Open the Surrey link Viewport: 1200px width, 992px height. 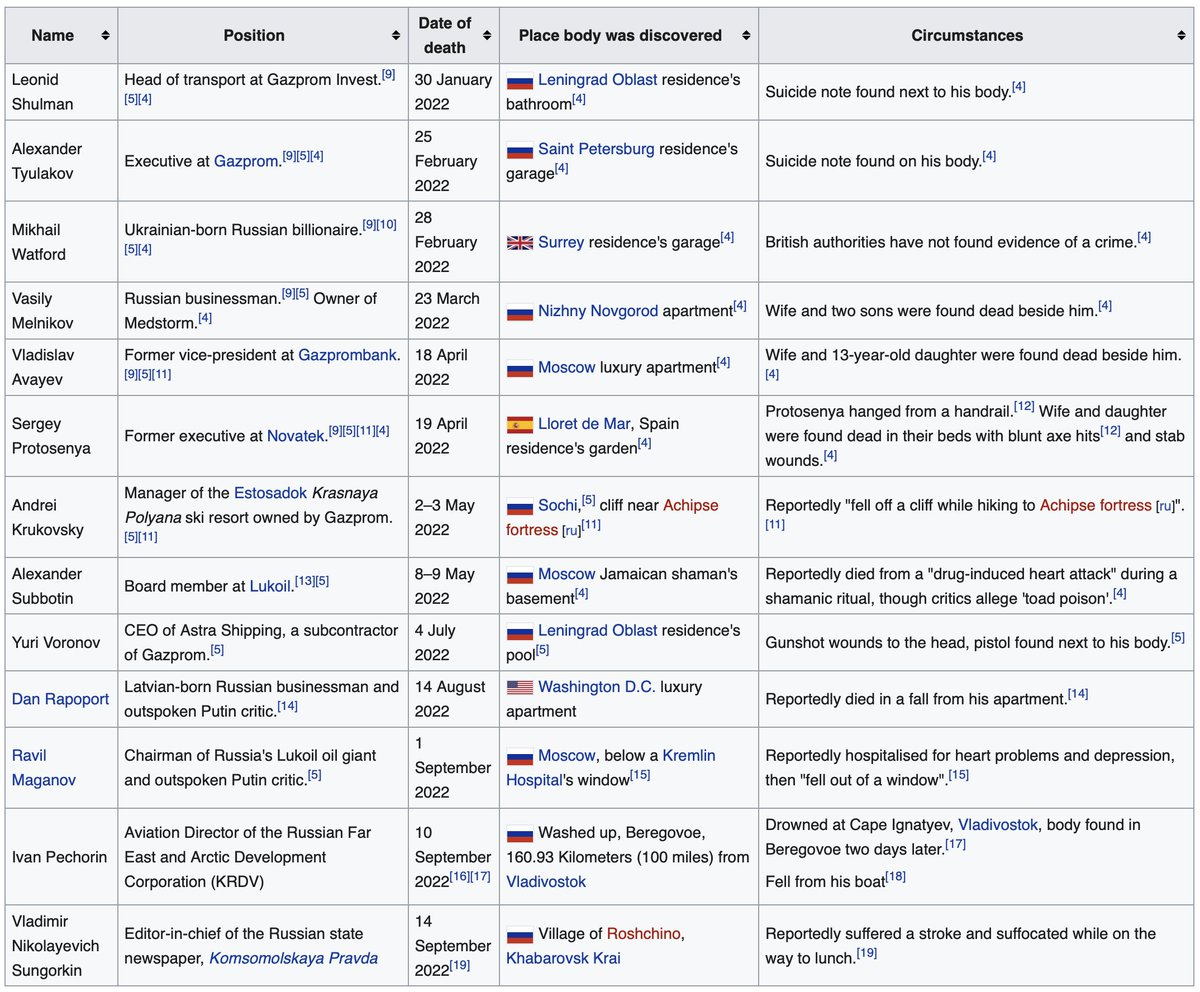click(561, 242)
